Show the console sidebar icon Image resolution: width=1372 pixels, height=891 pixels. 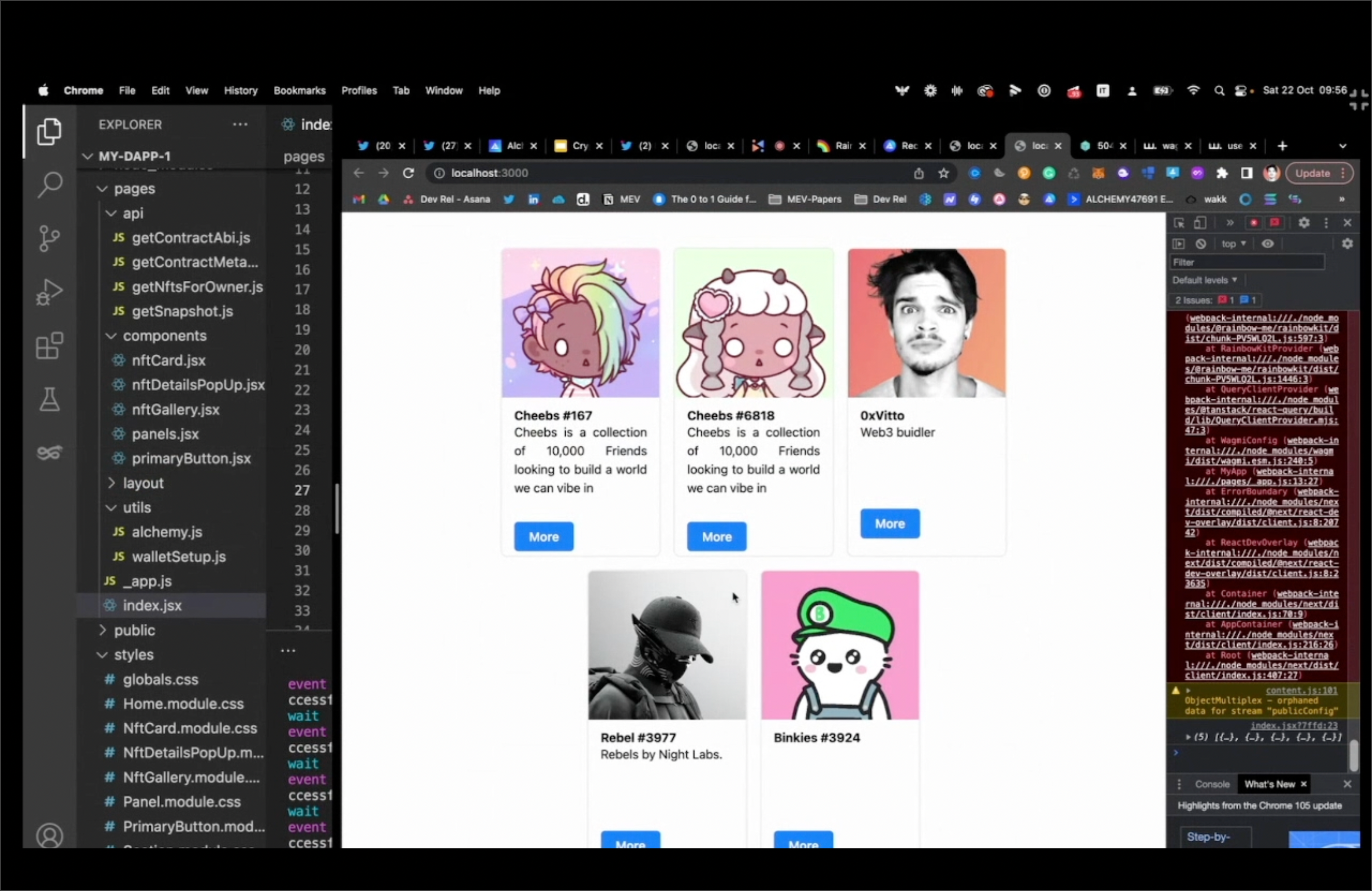(1178, 244)
